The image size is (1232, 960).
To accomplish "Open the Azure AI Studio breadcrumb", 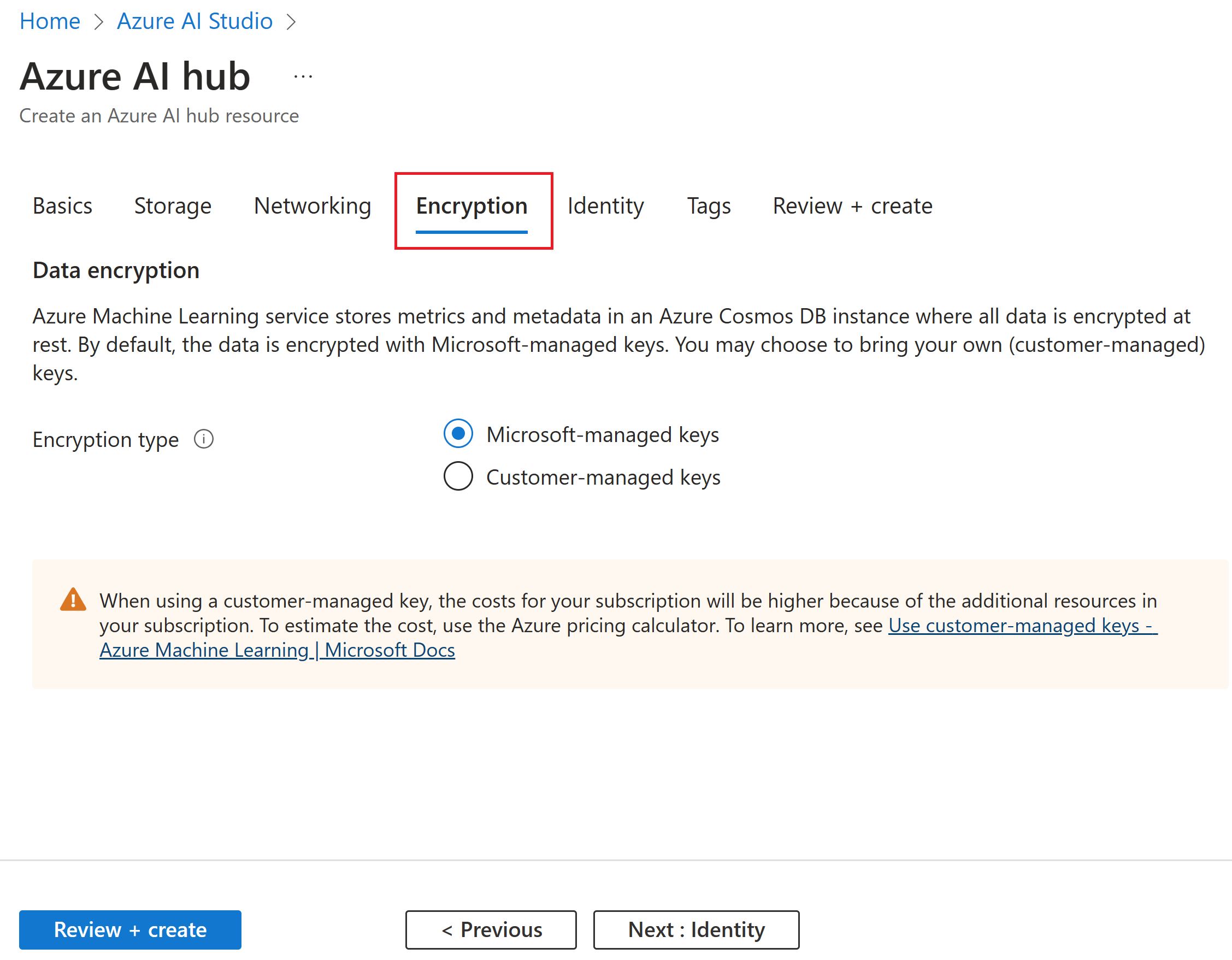I will tap(194, 21).
